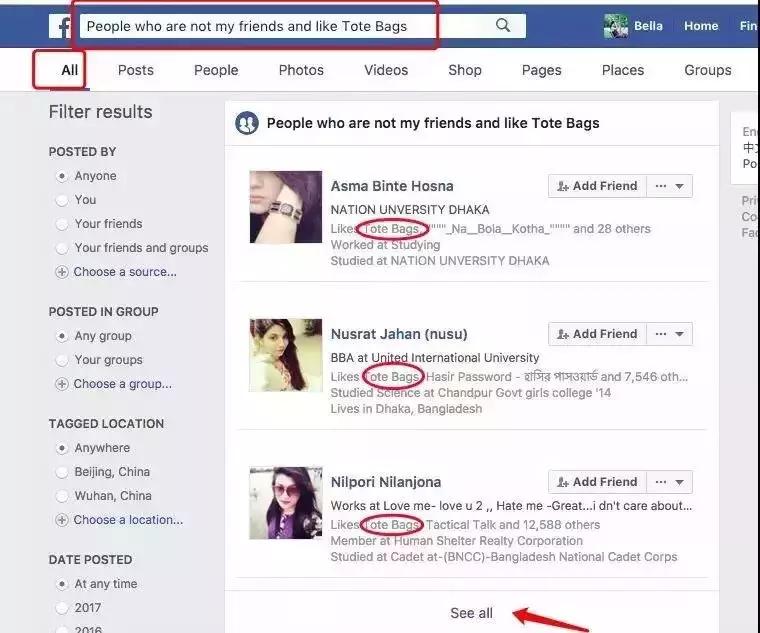Add Nilpori Nilanjona as friend
The image size is (760, 633).
[597, 482]
